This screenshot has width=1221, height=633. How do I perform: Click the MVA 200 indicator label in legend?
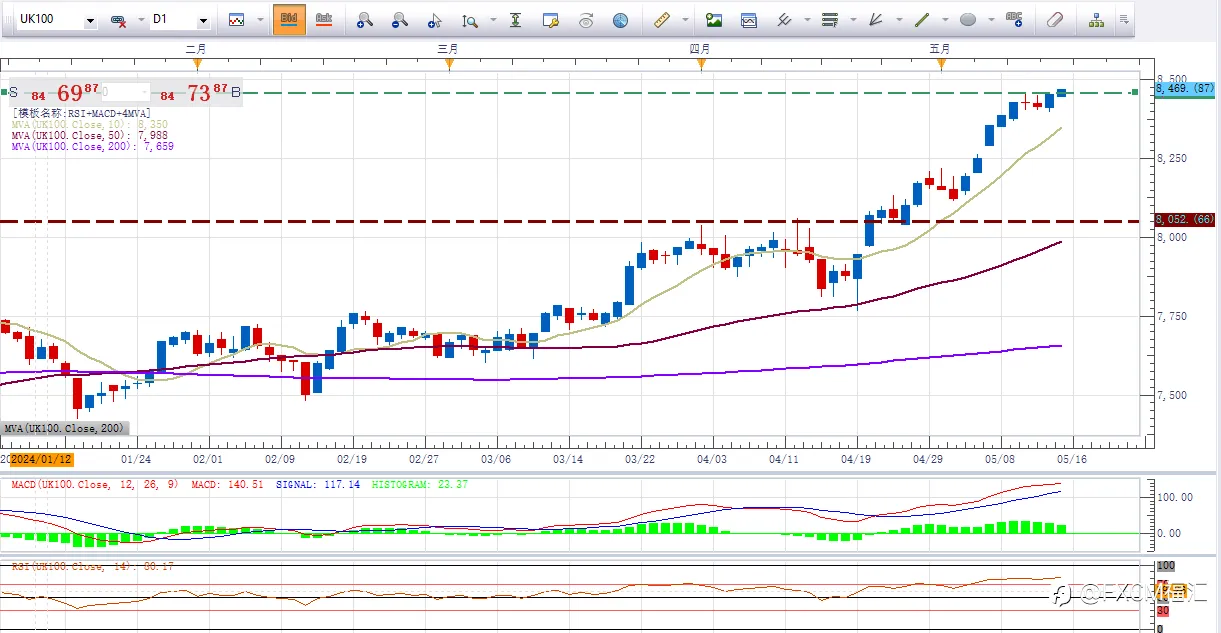click(92, 147)
